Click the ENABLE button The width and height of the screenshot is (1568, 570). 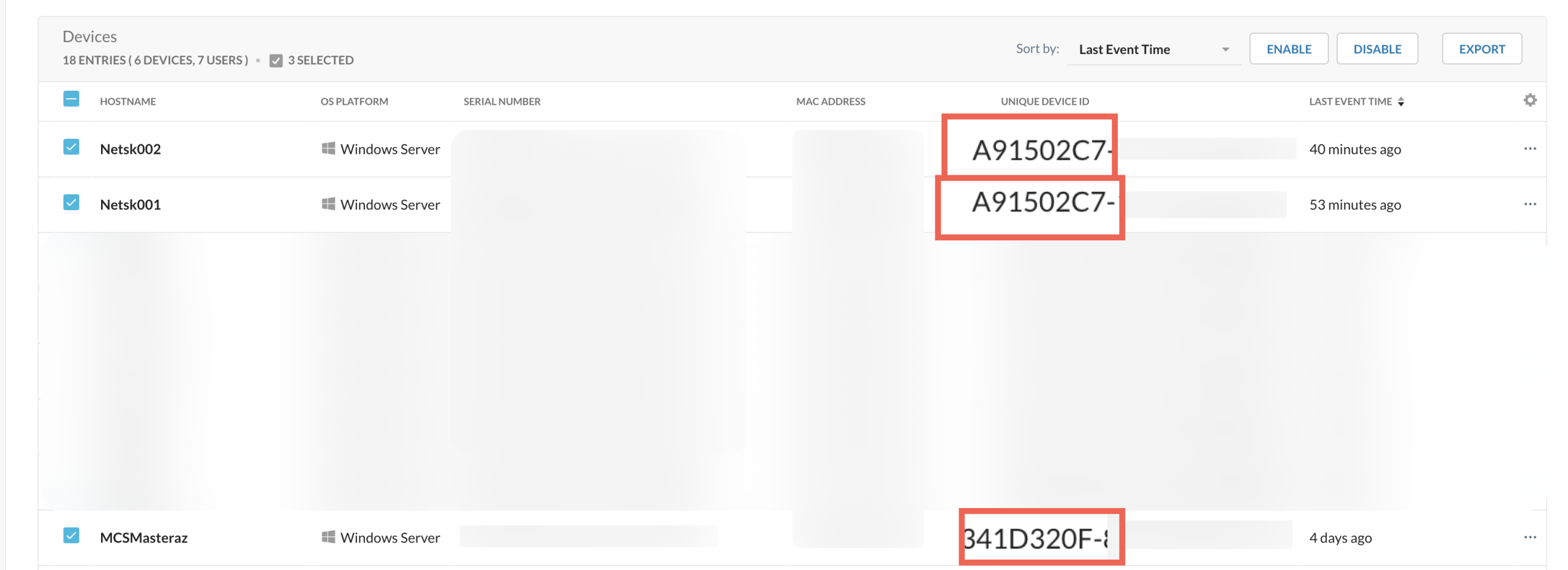pyautogui.click(x=1289, y=48)
